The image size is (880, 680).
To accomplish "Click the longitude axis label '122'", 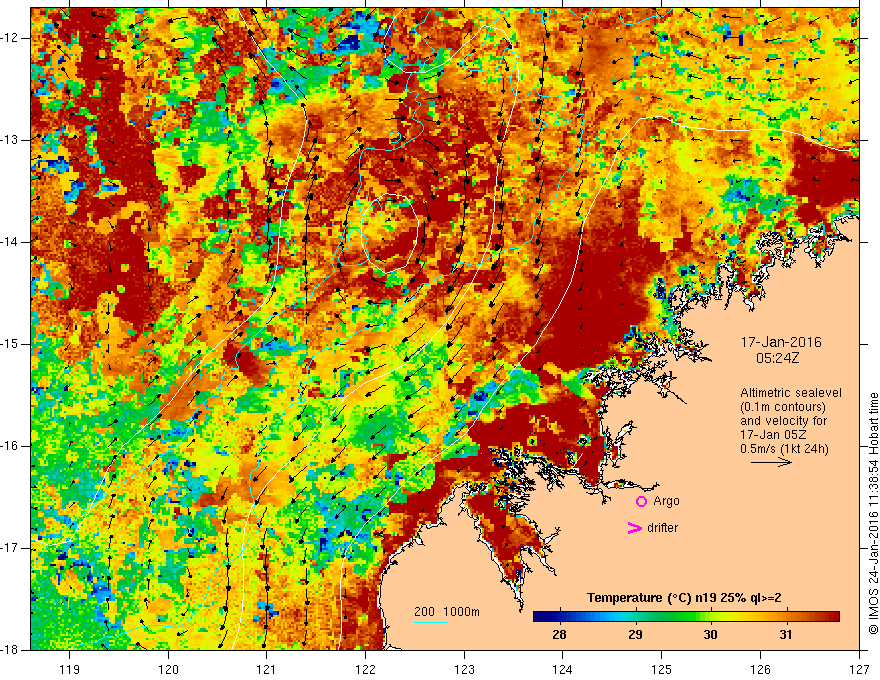I will pos(365,669).
